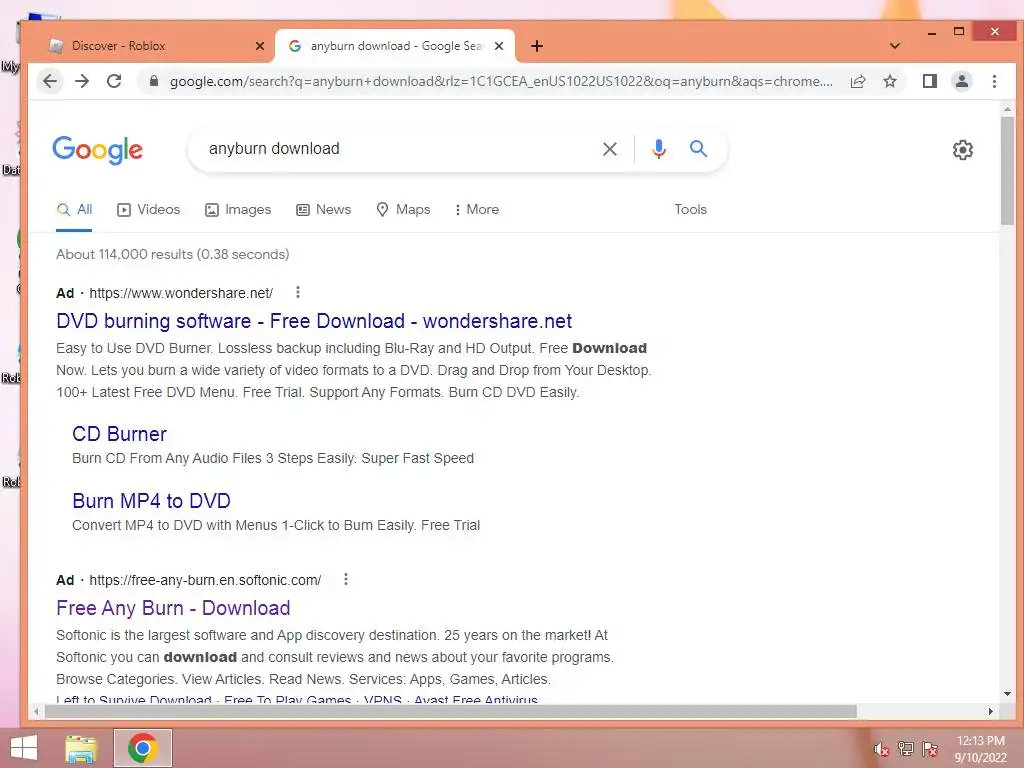
Task: Close the anyburn download search tab
Action: tap(499, 46)
